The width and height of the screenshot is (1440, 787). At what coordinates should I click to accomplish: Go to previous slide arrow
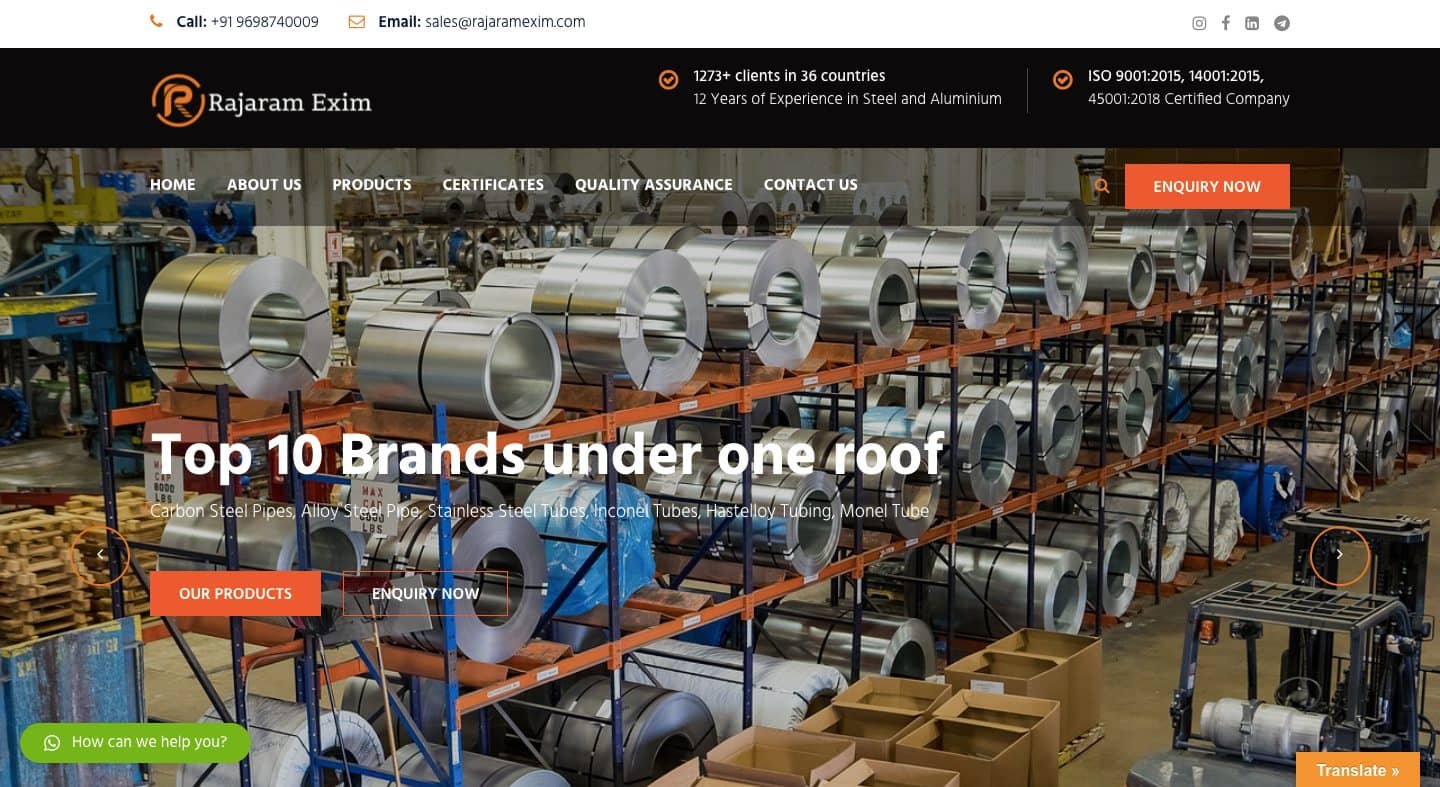[100, 555]
